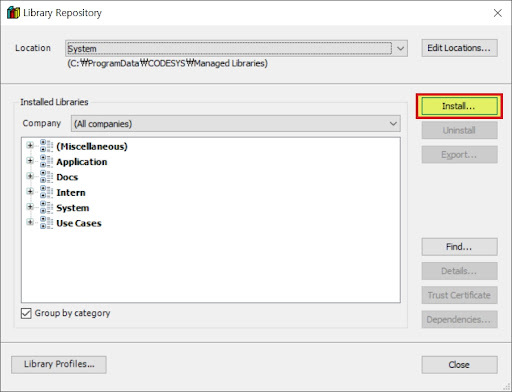Close the dialog with the title bar X
Screen dimensions: 512x392
point(498,13)
